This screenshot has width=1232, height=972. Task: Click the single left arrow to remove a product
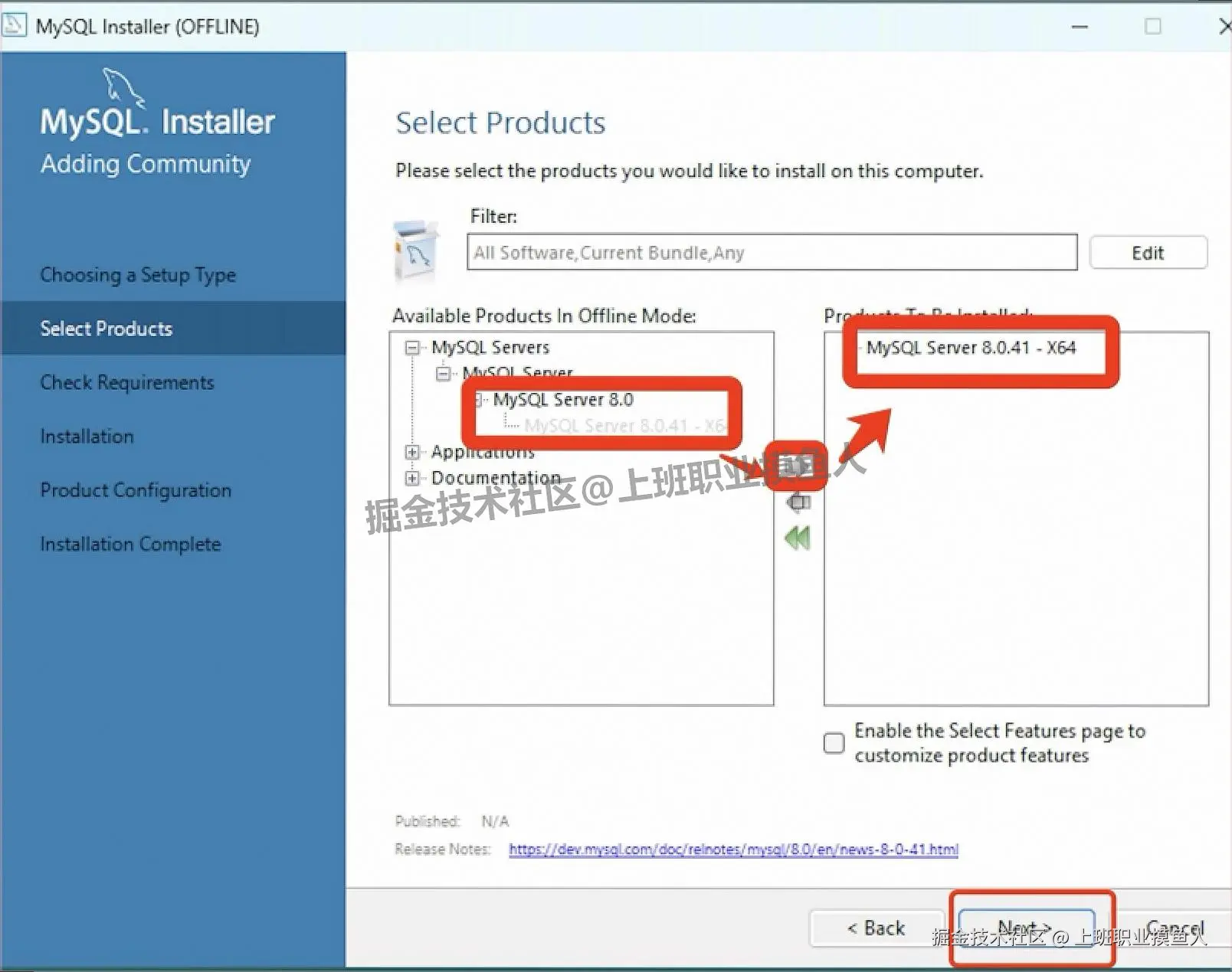[798, 502]
